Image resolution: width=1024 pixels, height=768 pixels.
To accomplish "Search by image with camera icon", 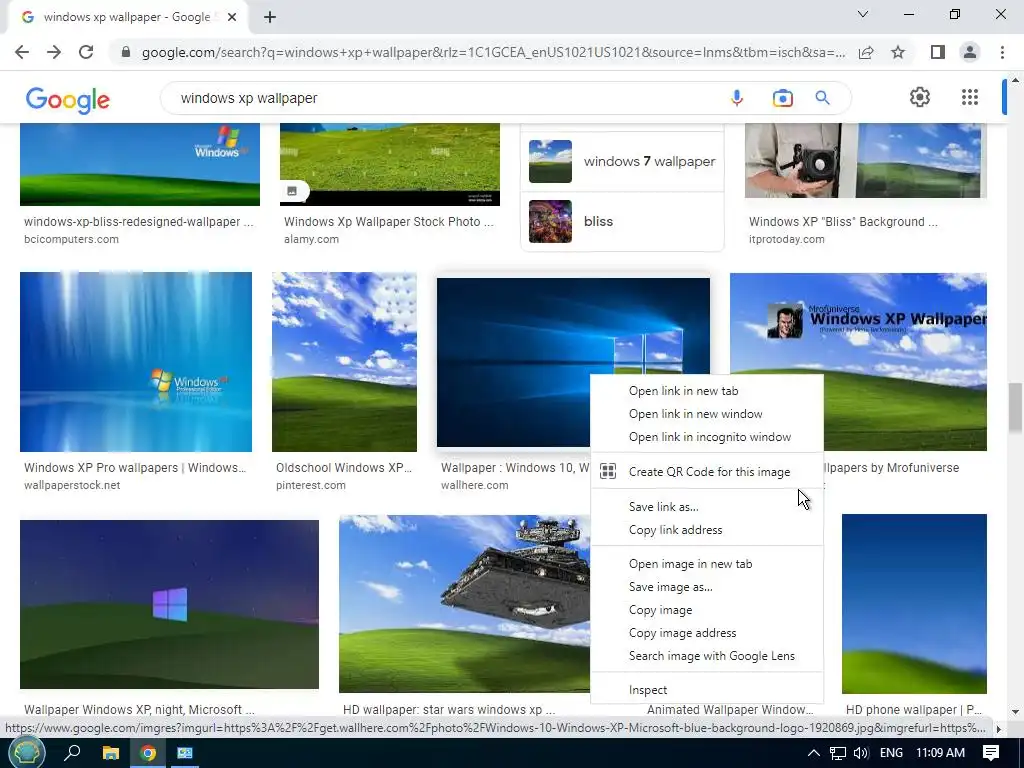I will point(782,98).
